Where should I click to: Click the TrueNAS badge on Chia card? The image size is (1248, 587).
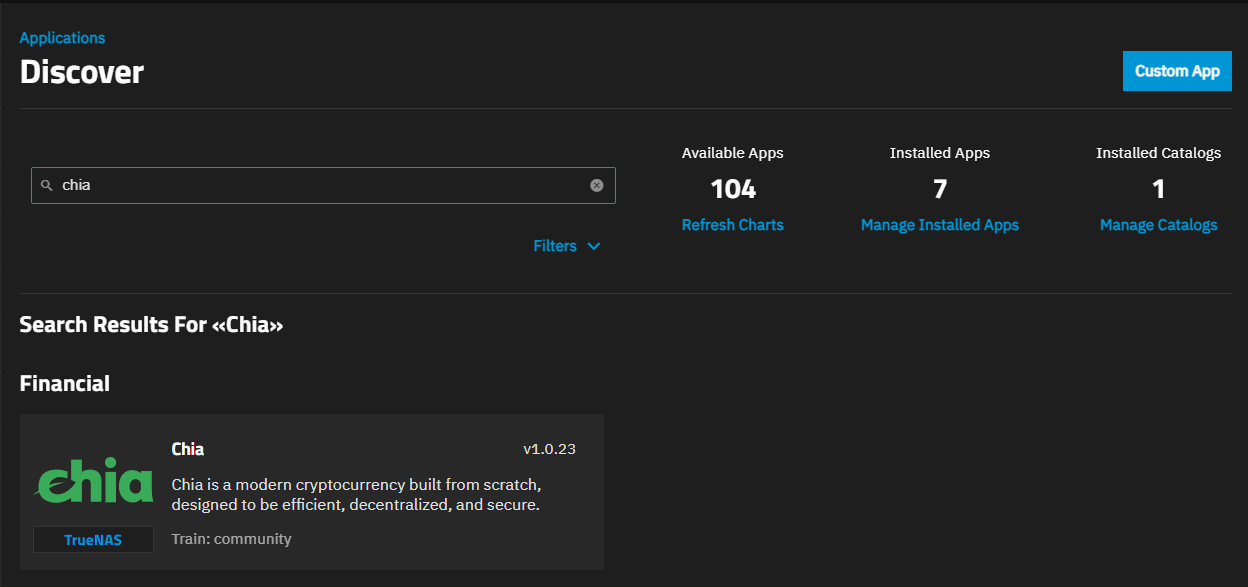click(93, 540)
